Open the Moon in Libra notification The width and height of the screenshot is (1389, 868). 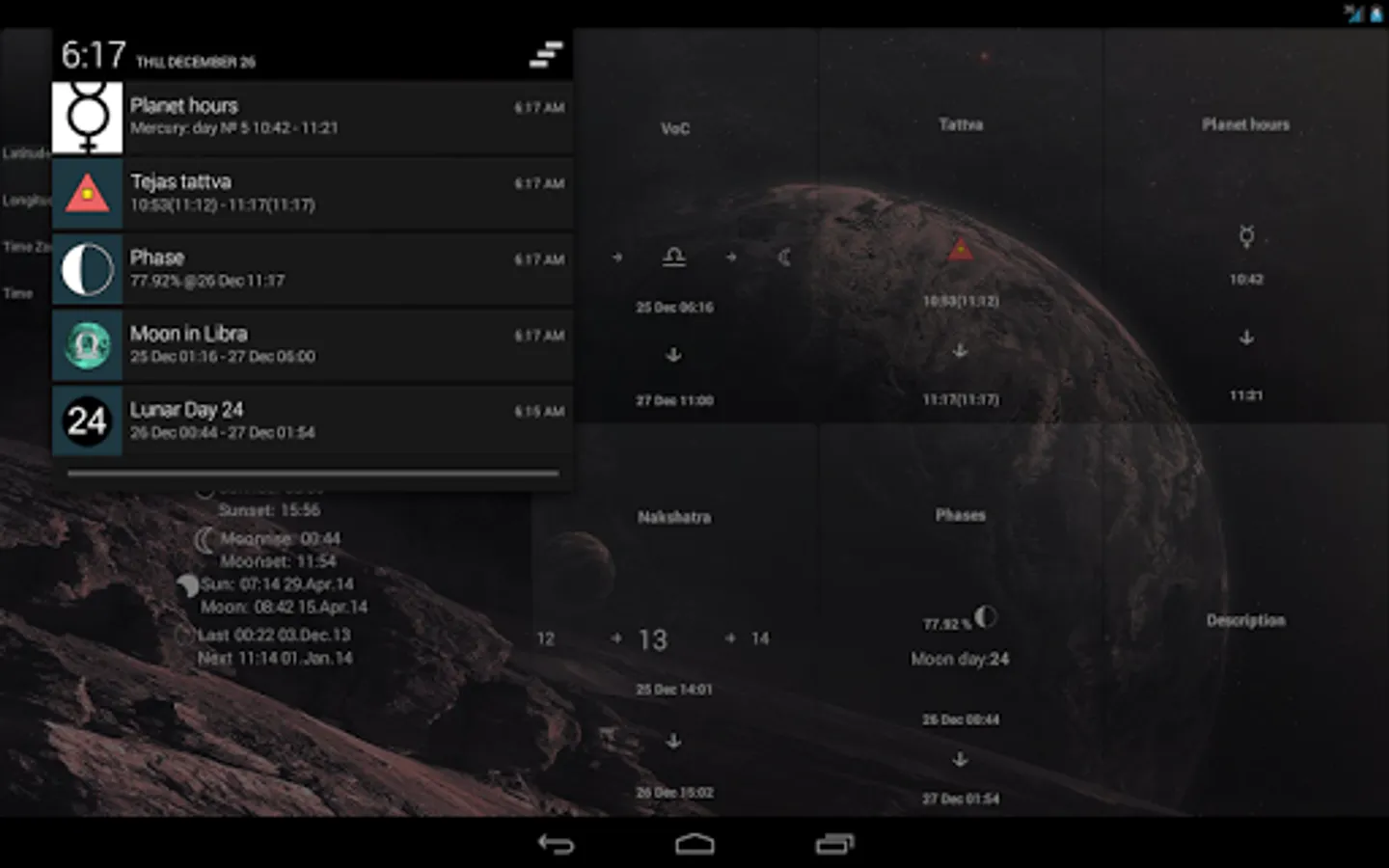point(313,345)
